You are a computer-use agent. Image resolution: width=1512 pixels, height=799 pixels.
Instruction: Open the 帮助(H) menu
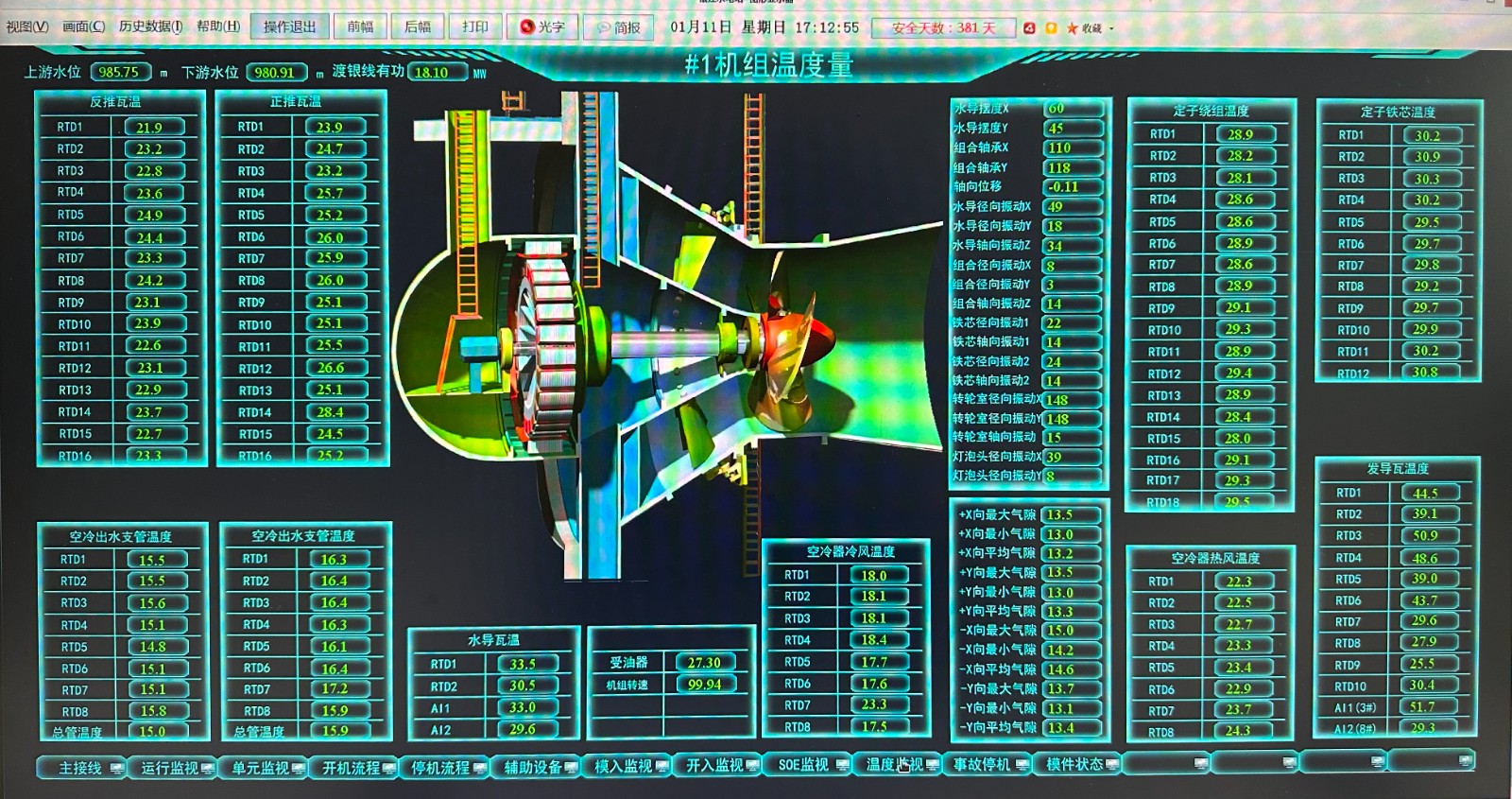(217, 26)
